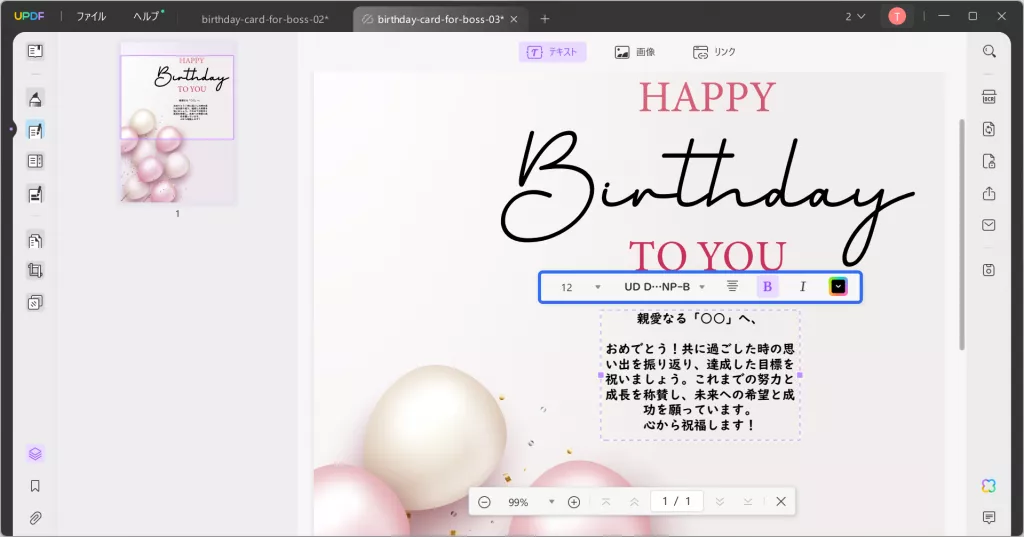This screenshot has height=537, width=1024.
Task: Switch to birthday-card-for-boss-02 tab
Action: coord(264,19)
